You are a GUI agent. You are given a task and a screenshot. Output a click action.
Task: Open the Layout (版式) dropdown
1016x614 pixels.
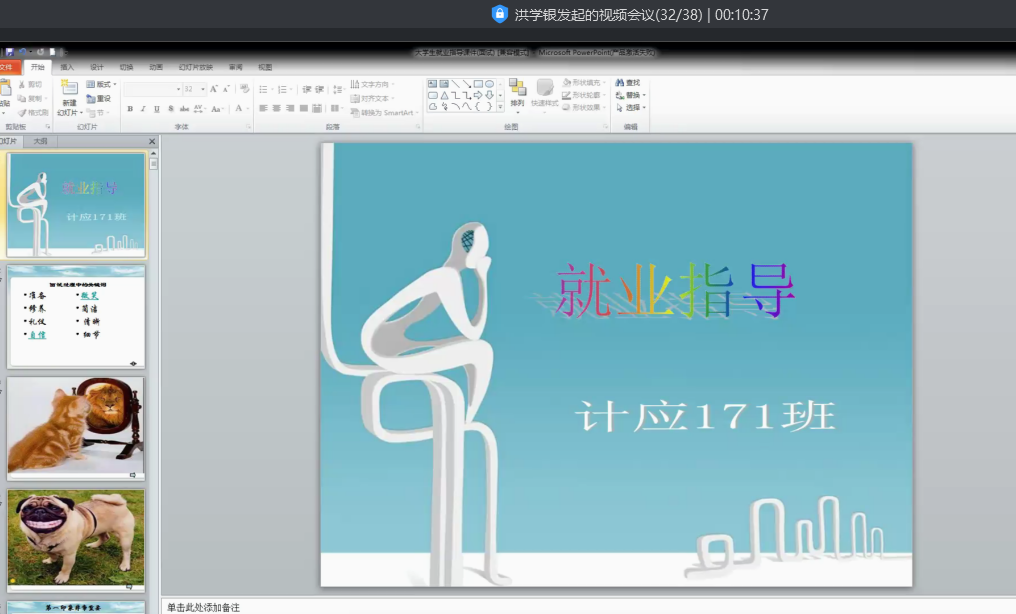click(101, 84)
